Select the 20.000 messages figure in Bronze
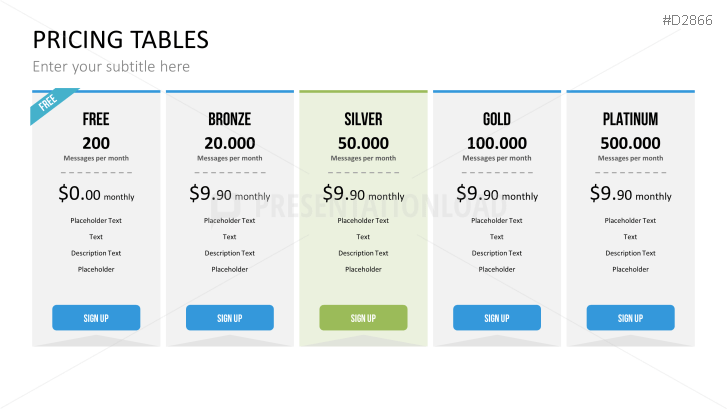This screenshot has height=409, width=727. tap(229, 143)
